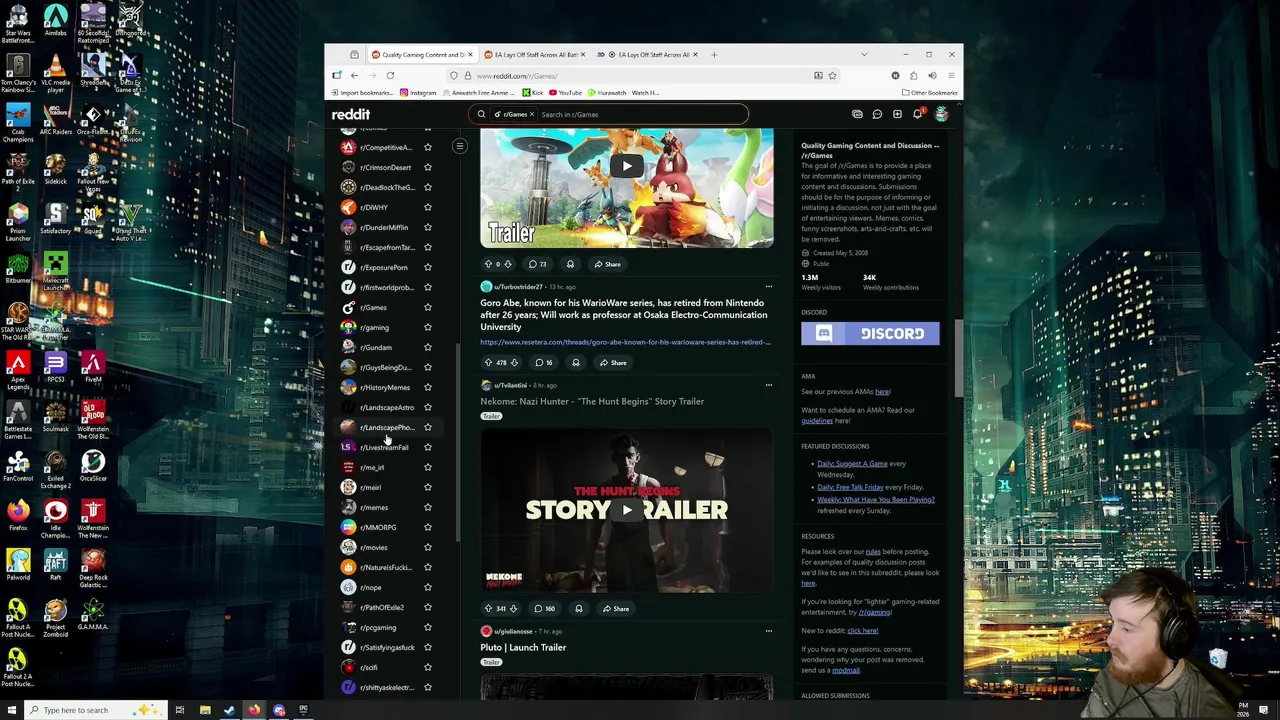1280x720 pixels.
Task: Award the Goro Abe post
Action: point(575,363)
